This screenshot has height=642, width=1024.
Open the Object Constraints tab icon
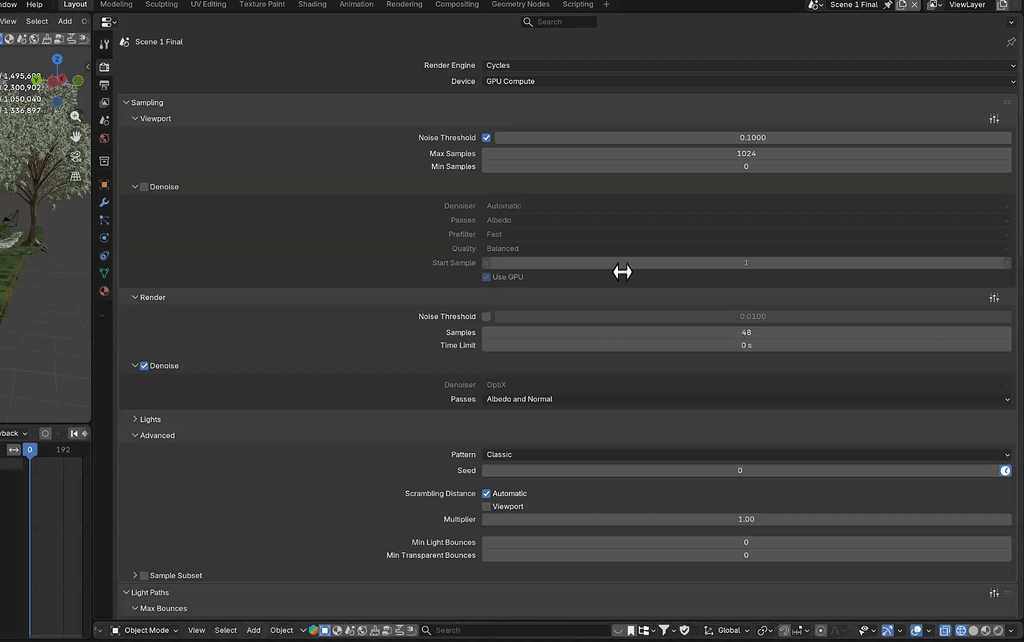click(x=104, y=255)
